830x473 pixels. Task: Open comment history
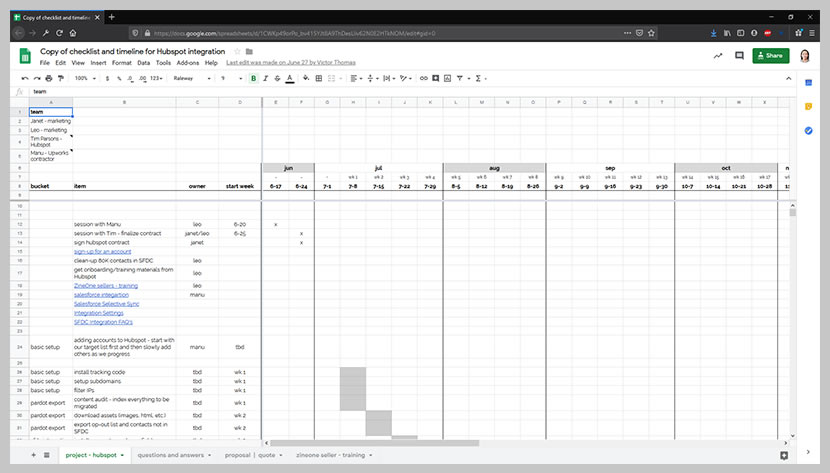739,56
